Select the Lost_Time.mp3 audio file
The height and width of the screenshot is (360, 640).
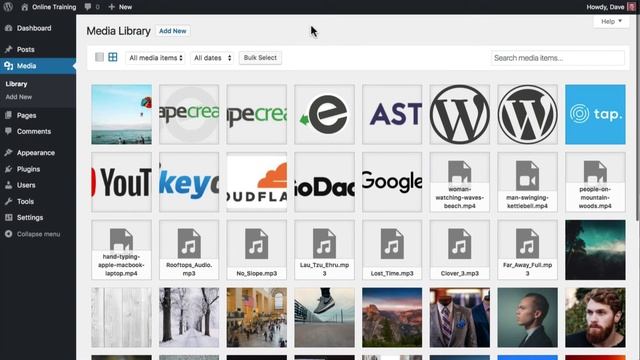392,250
